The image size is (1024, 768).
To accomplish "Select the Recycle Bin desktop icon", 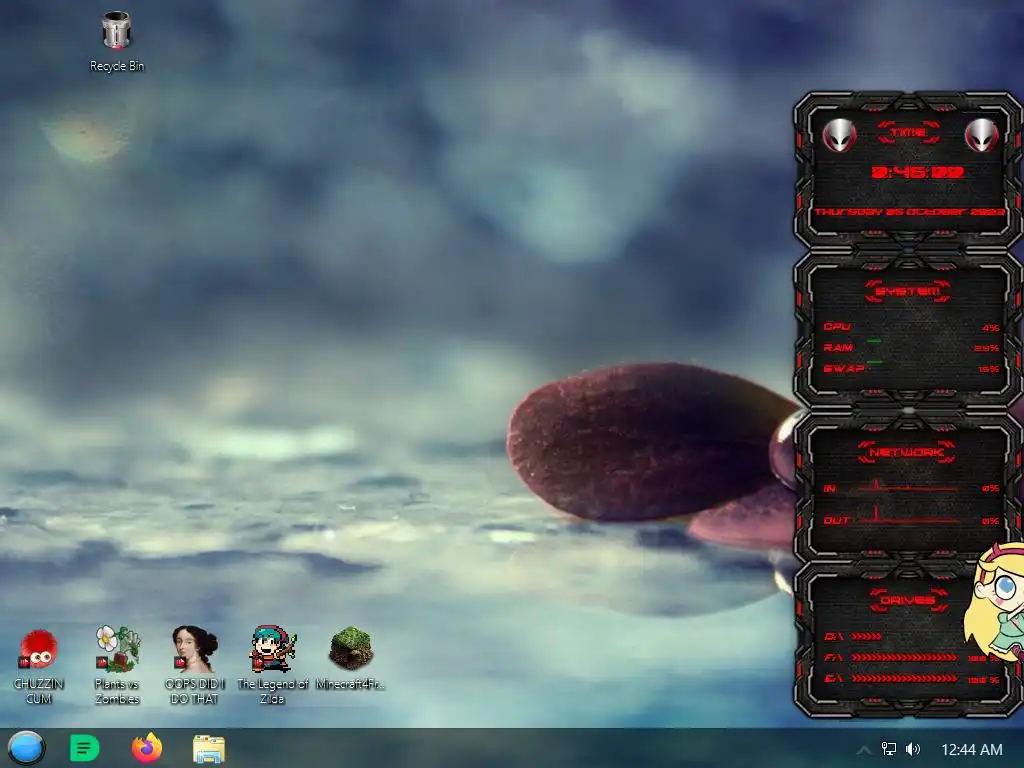I will 116,42.
